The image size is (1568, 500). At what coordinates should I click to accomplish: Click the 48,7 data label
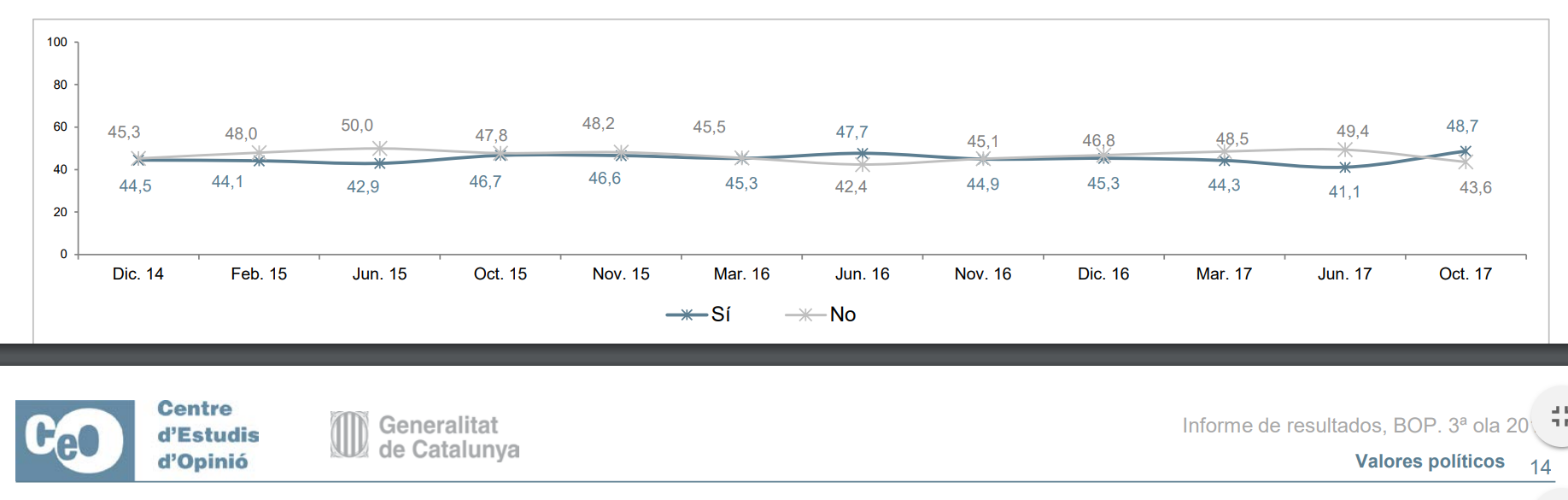(1462, 126)
